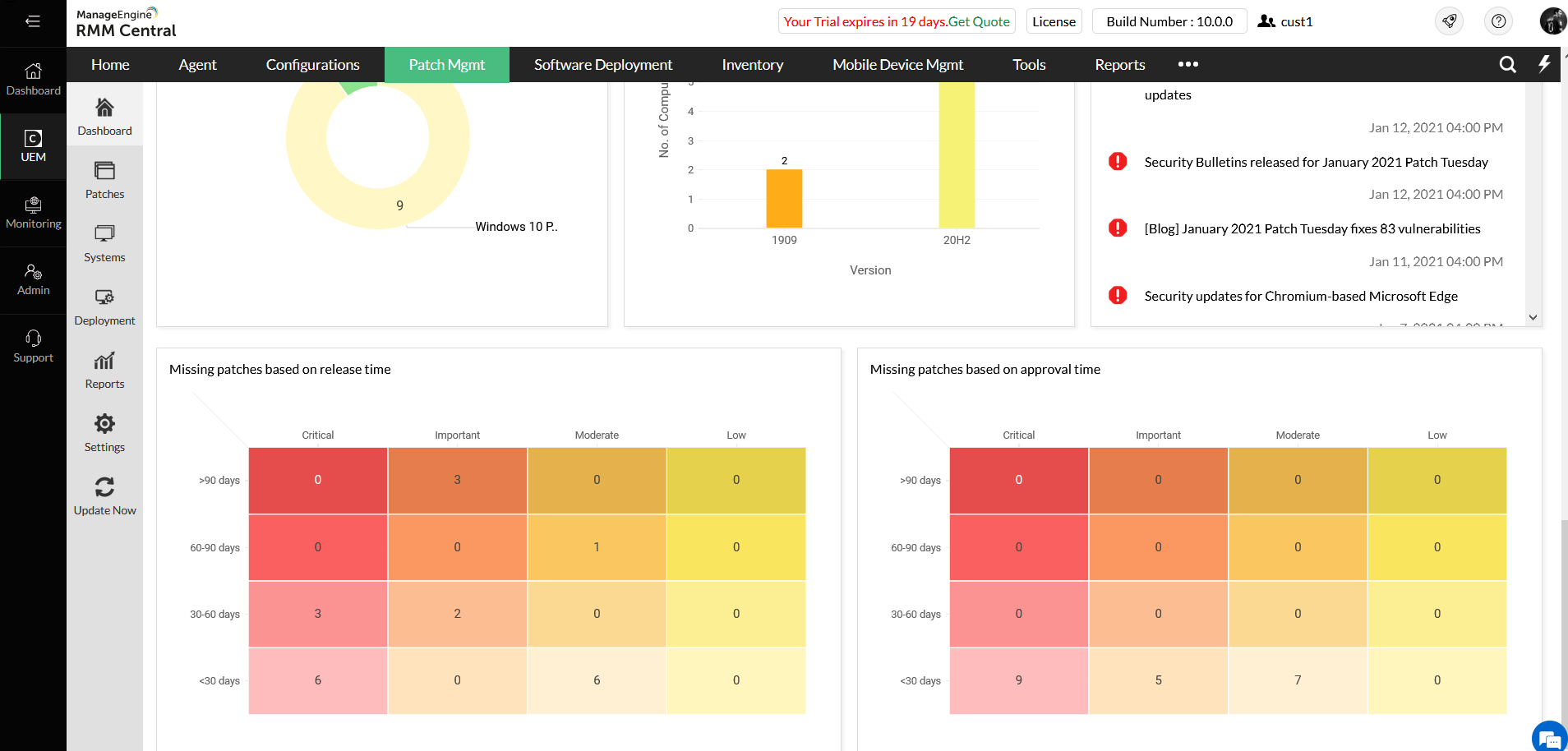1568x751 pixels.
Task: Click the 1909 version orange bar
Action: 784,199
